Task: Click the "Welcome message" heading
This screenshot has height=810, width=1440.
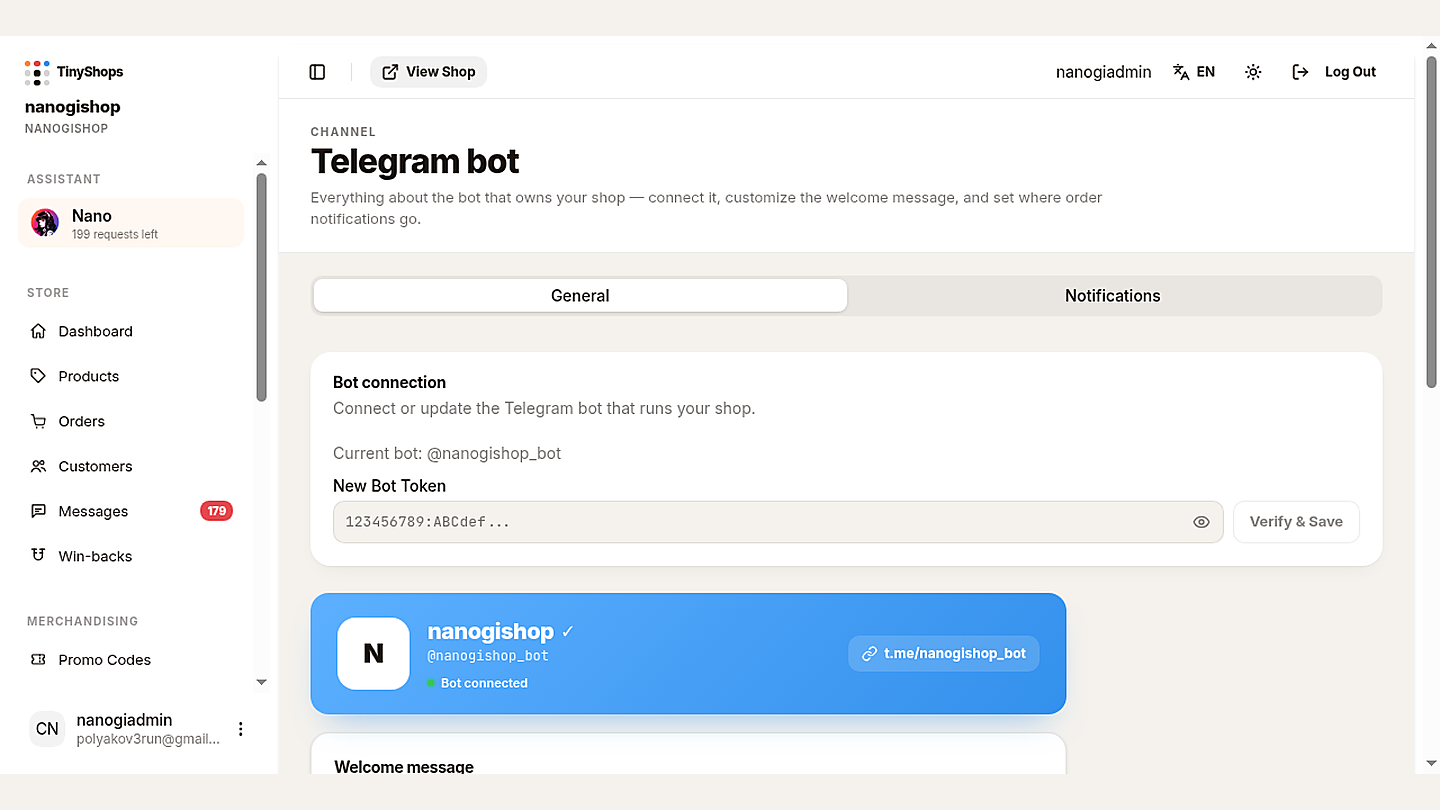Action: (x=404, y=767)
